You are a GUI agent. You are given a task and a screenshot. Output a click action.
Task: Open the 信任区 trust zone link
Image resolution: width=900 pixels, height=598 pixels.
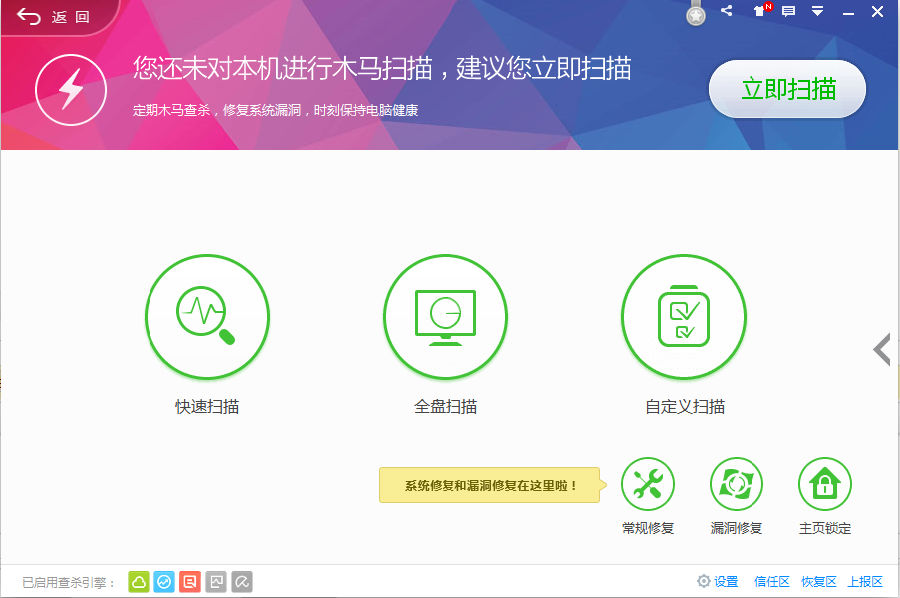(771, 582)
